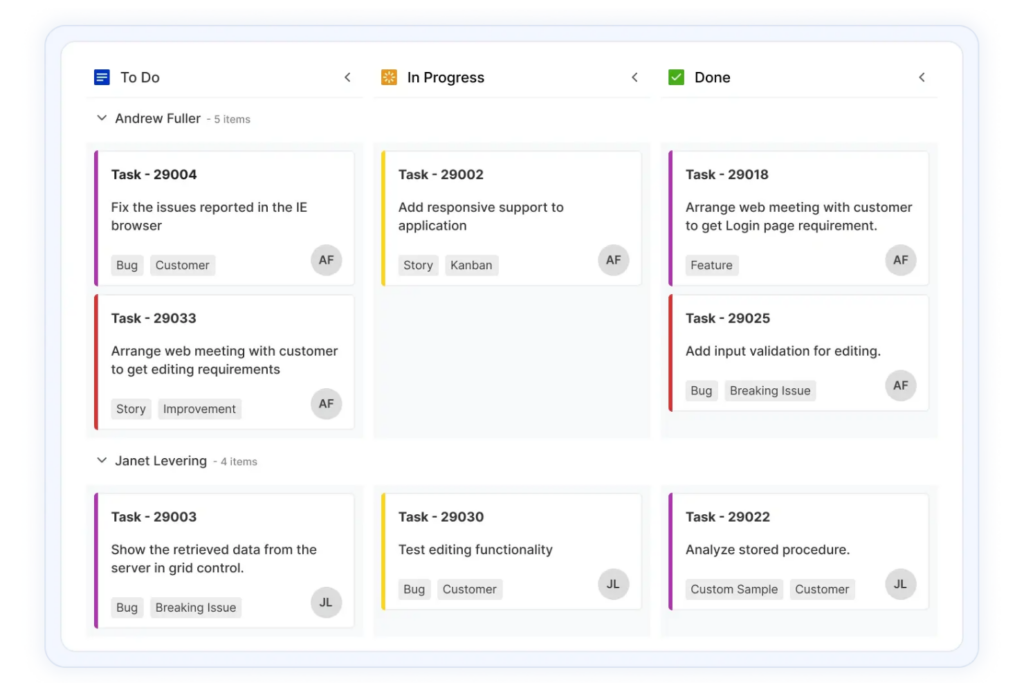Click the Customer tag on Task 29030
This screenshot has height=683, width=1024.
[x=470, y=589]
